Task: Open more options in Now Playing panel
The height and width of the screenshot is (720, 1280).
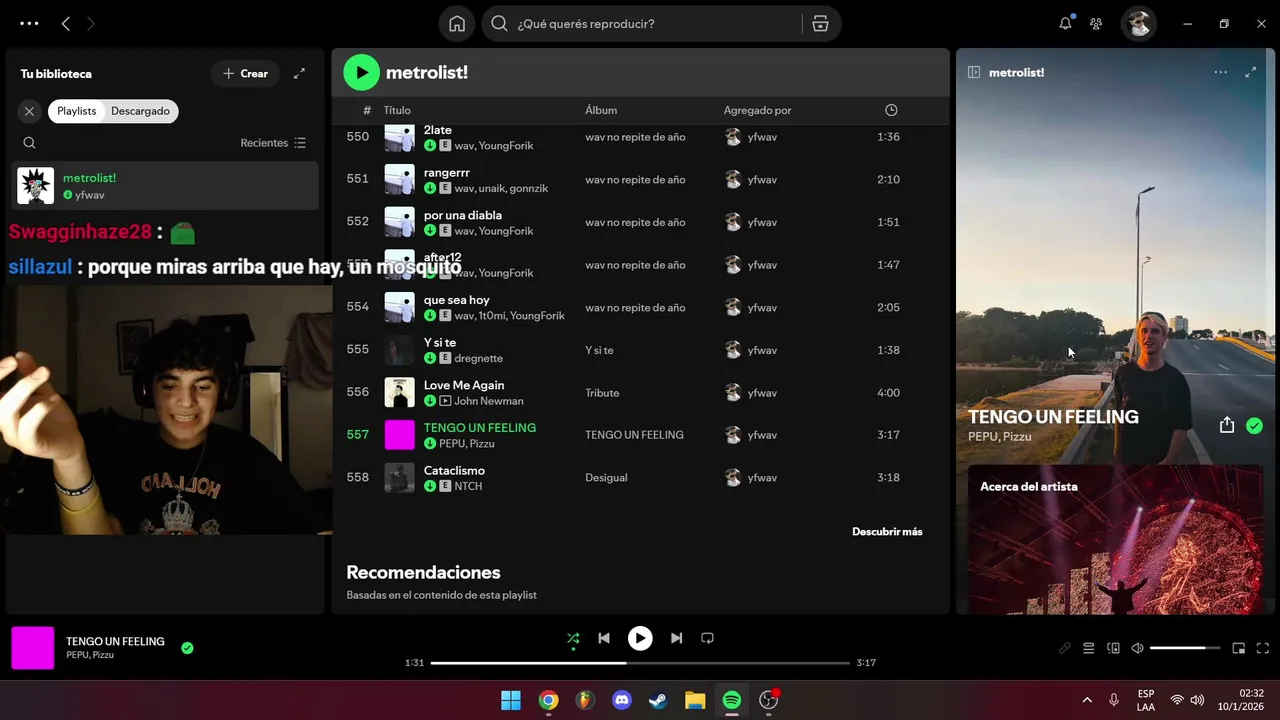Action: [x=1220, y=72]
